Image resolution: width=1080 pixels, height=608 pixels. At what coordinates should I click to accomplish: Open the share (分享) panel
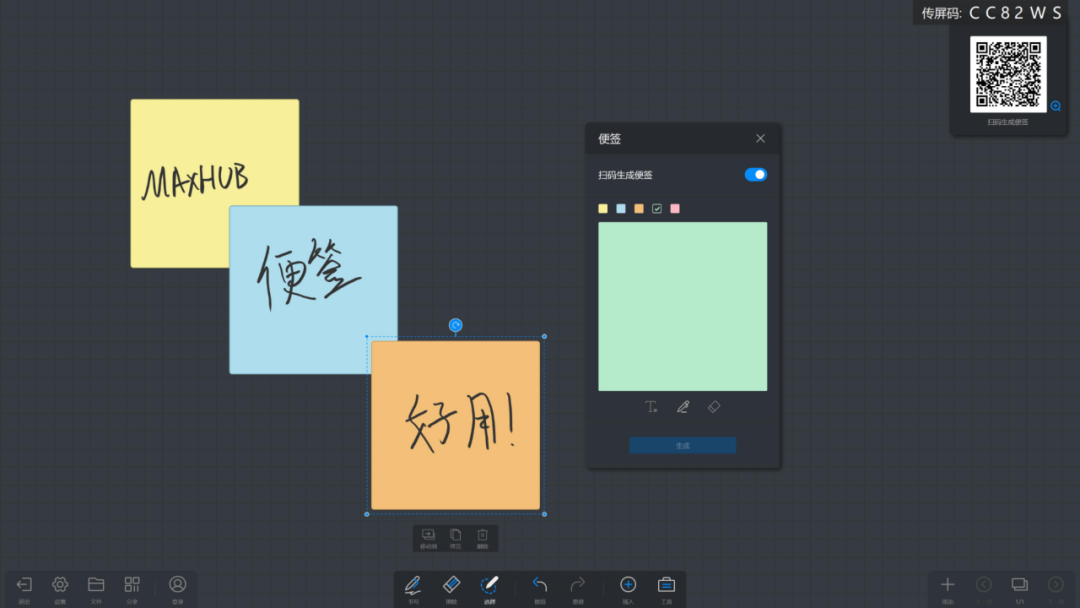(x=131, y=585)
